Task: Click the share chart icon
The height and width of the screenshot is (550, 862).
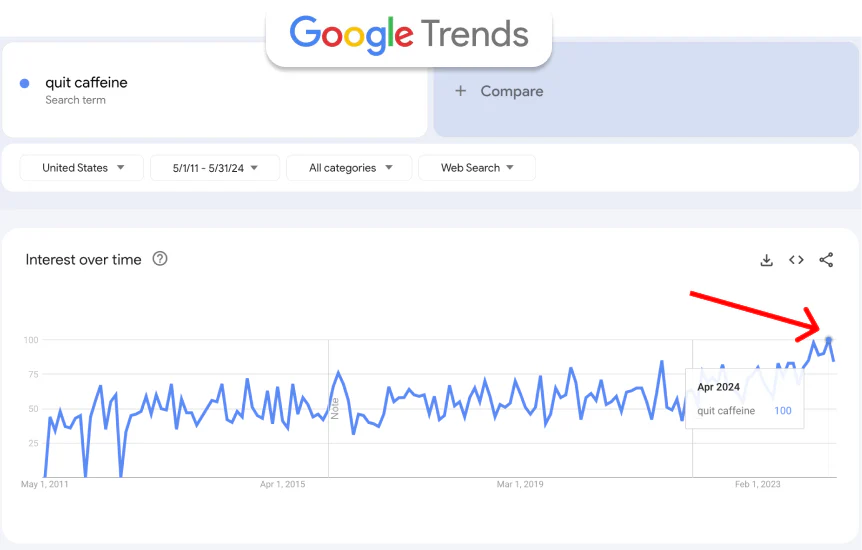Action: click(826, 260)
